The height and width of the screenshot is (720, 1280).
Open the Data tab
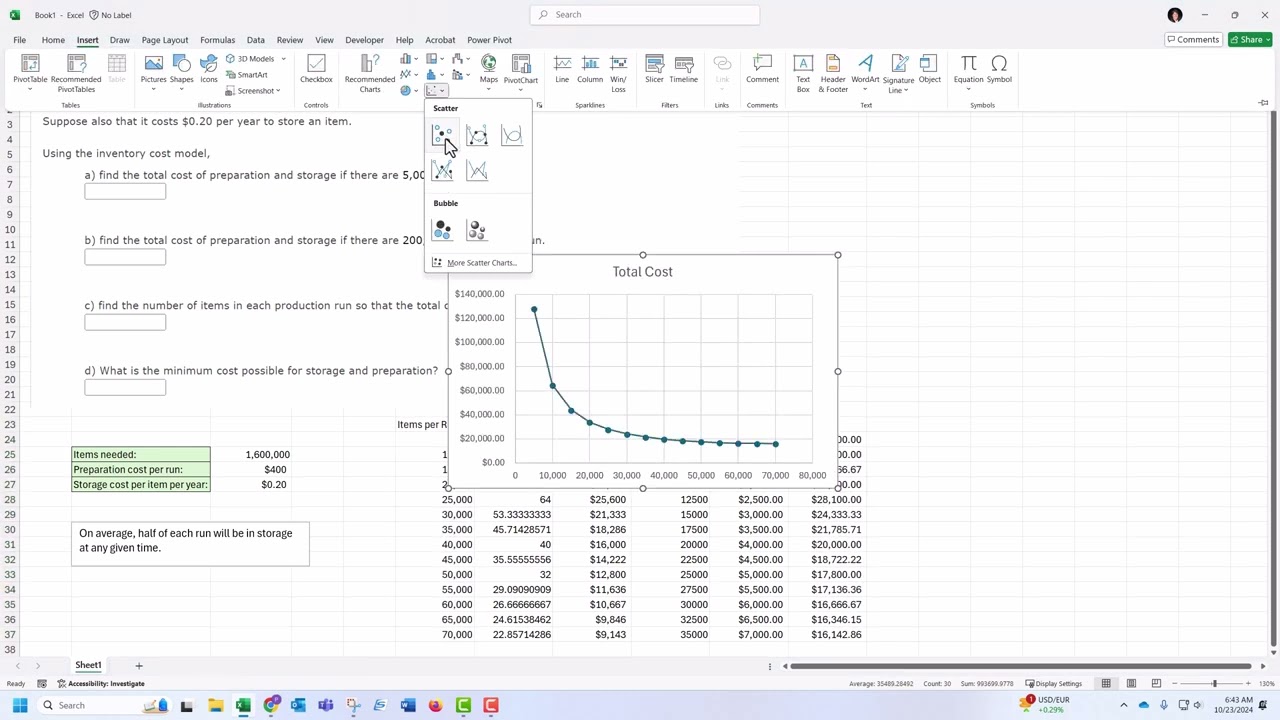coord(256,40)
